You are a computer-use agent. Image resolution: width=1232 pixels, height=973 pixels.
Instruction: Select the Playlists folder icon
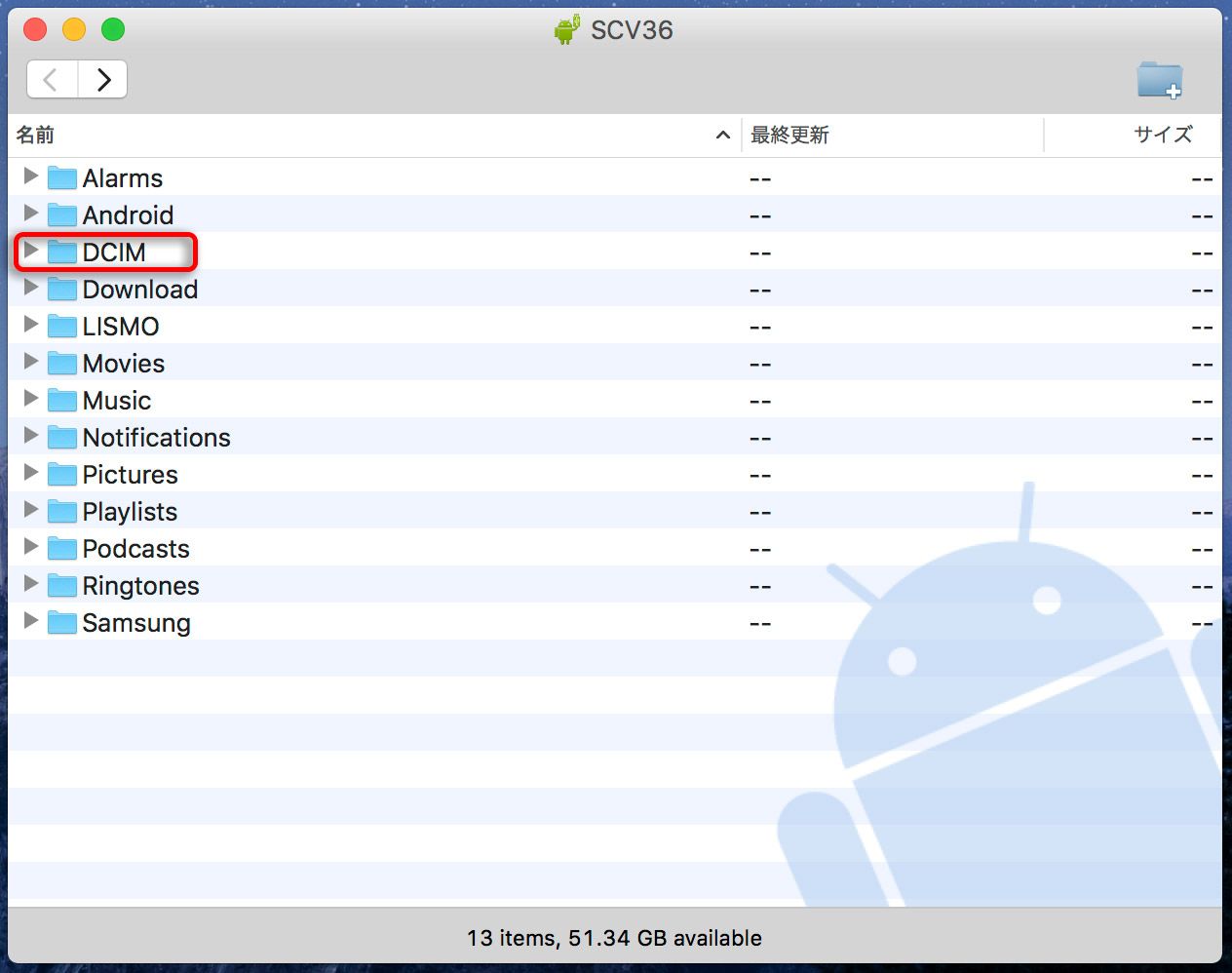pyautogui.click(x=62, y=511)
